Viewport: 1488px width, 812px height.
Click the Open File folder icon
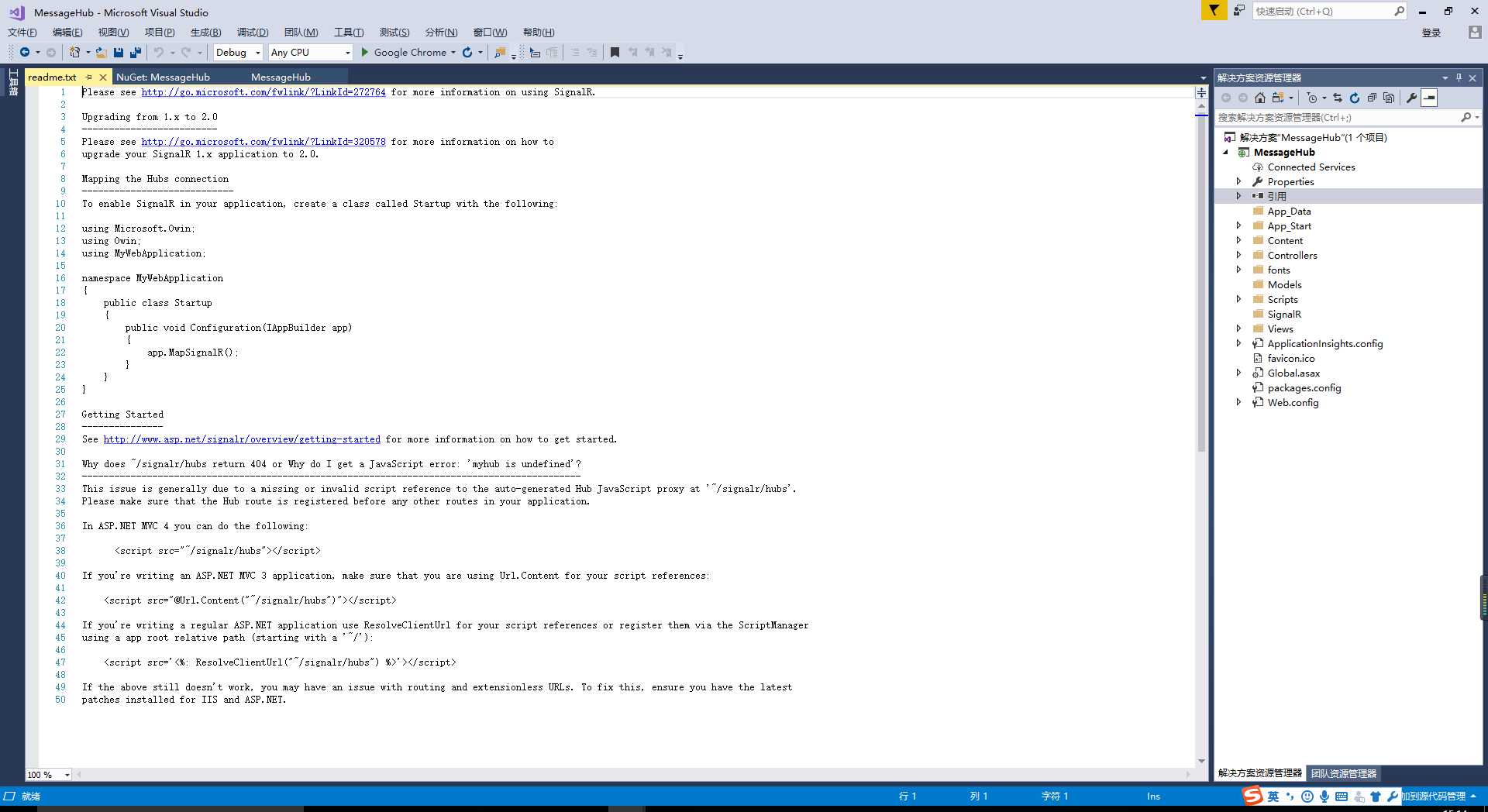[102, 52]
